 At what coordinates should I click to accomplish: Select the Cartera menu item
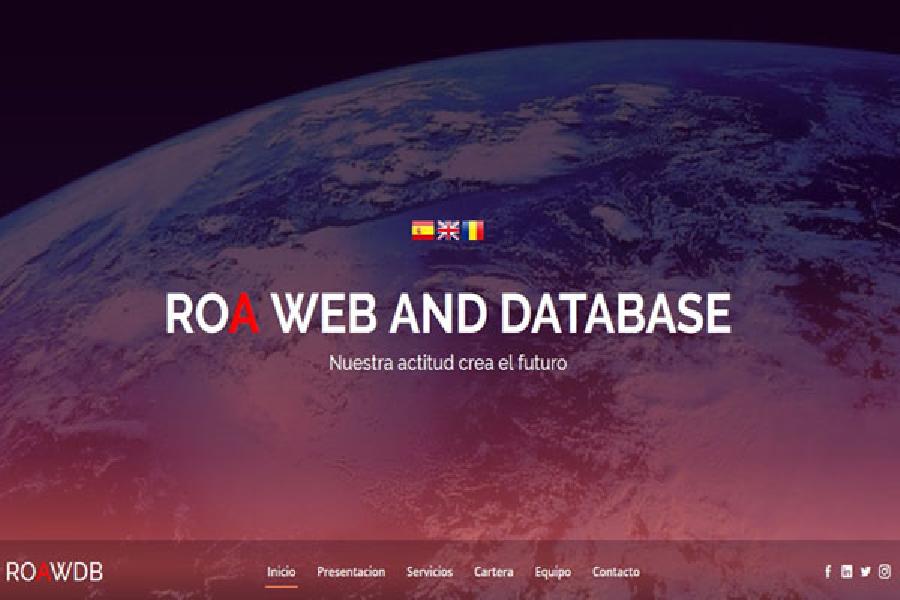click(x=494, y=572)
